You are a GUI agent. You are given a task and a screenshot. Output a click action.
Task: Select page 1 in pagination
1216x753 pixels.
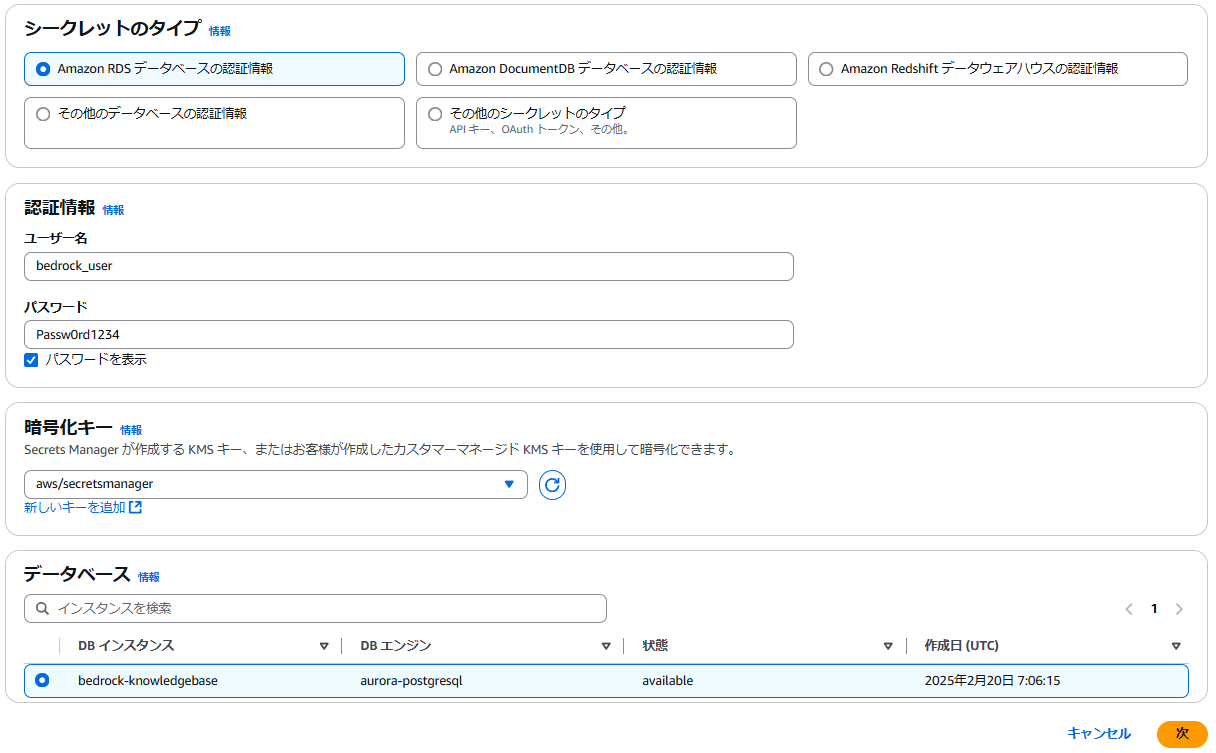pyautogui.click(x=1154, y=608)
